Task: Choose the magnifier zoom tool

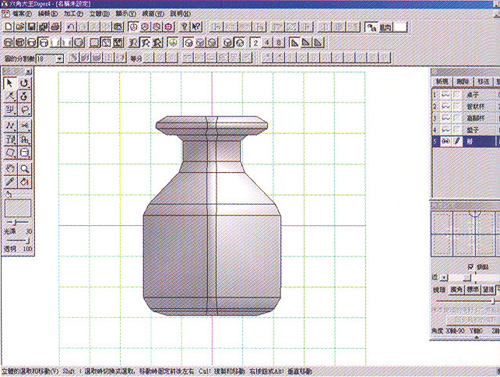Action: click(x=24, y=169)
